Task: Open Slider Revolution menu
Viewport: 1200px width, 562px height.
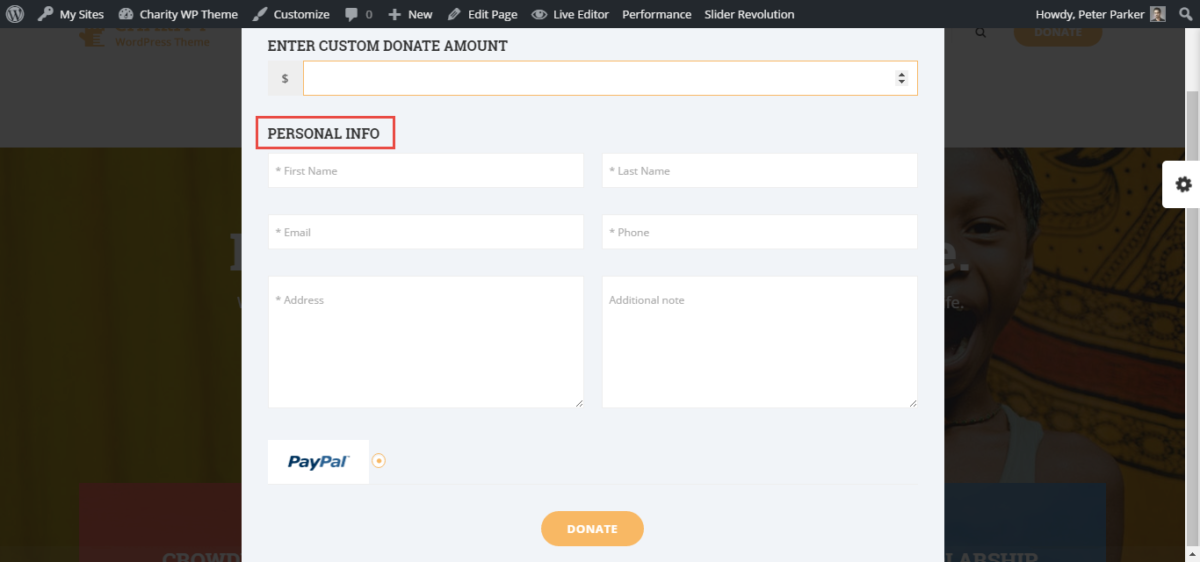Action: (749, 14)
